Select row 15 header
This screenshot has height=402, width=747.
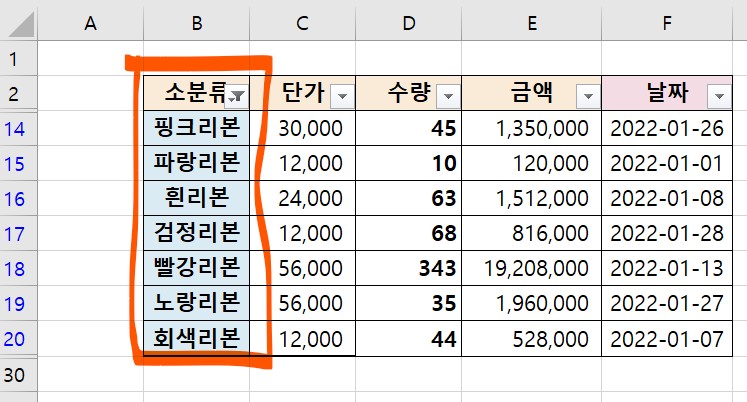(x=19, y=163)
